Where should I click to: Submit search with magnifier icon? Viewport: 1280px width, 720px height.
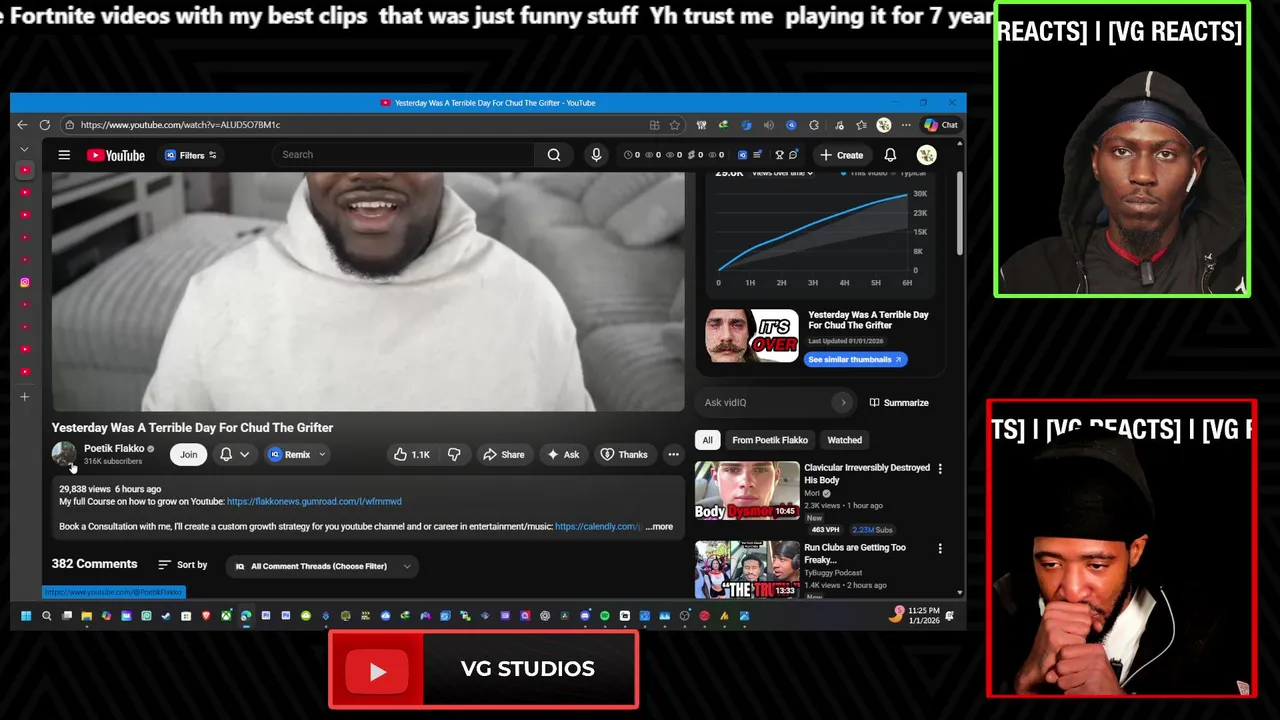(554, 155)
